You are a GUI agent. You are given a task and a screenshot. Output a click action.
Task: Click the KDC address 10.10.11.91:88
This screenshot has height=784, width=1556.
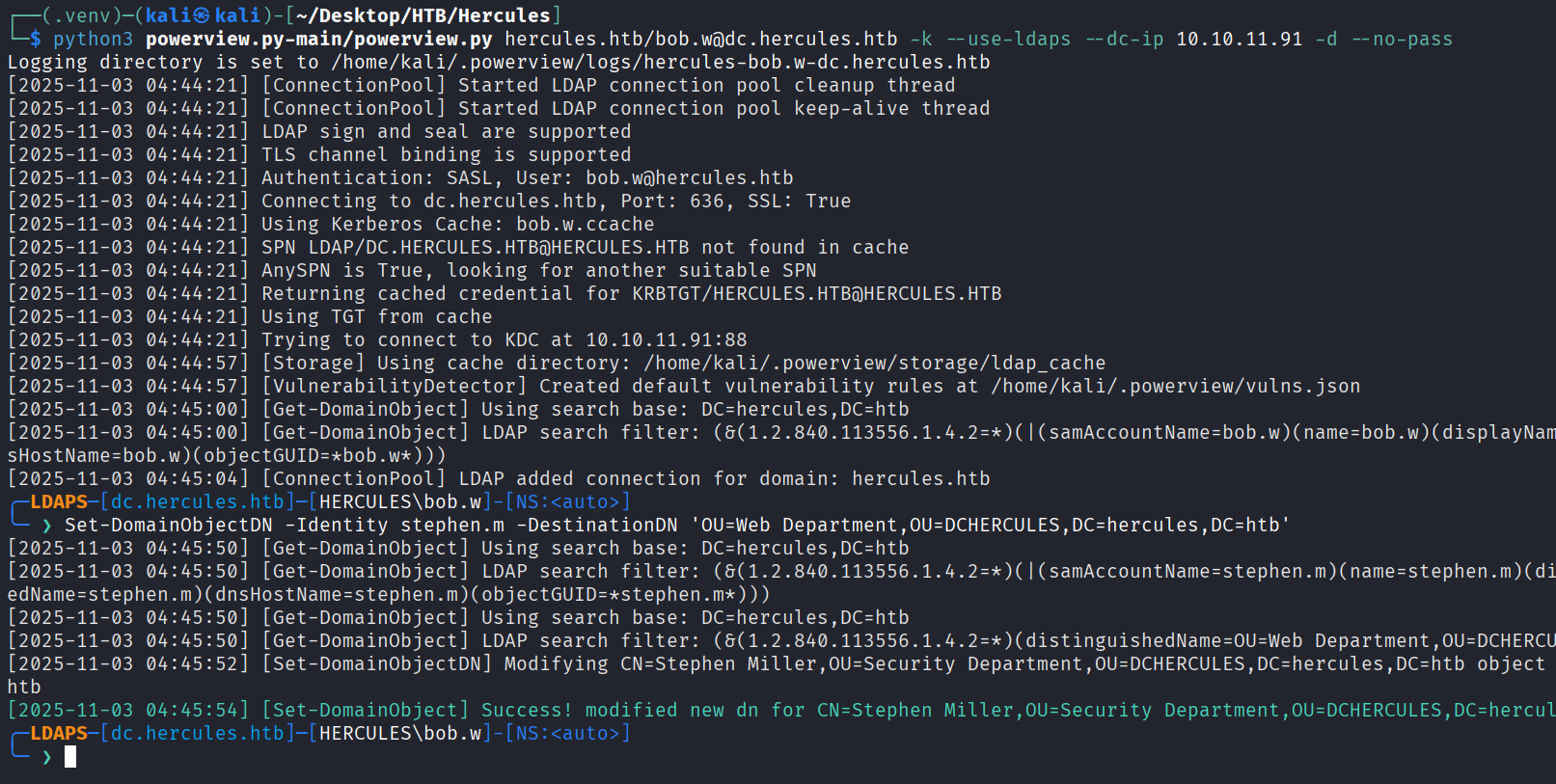pos(666,339)
